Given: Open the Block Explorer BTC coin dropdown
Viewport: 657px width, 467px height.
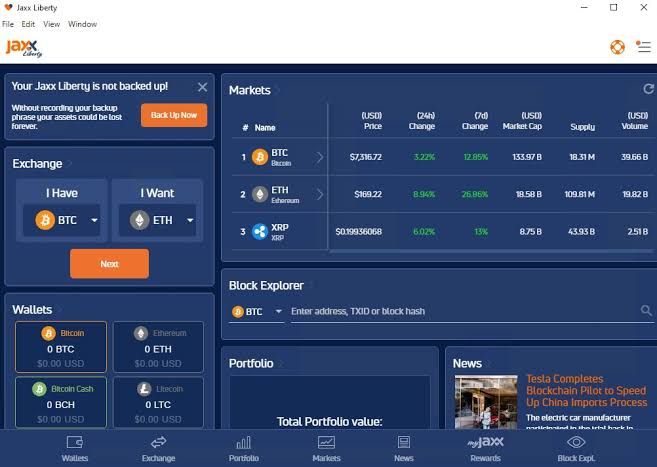Looking at the screenshot, I should coord(256,312).
